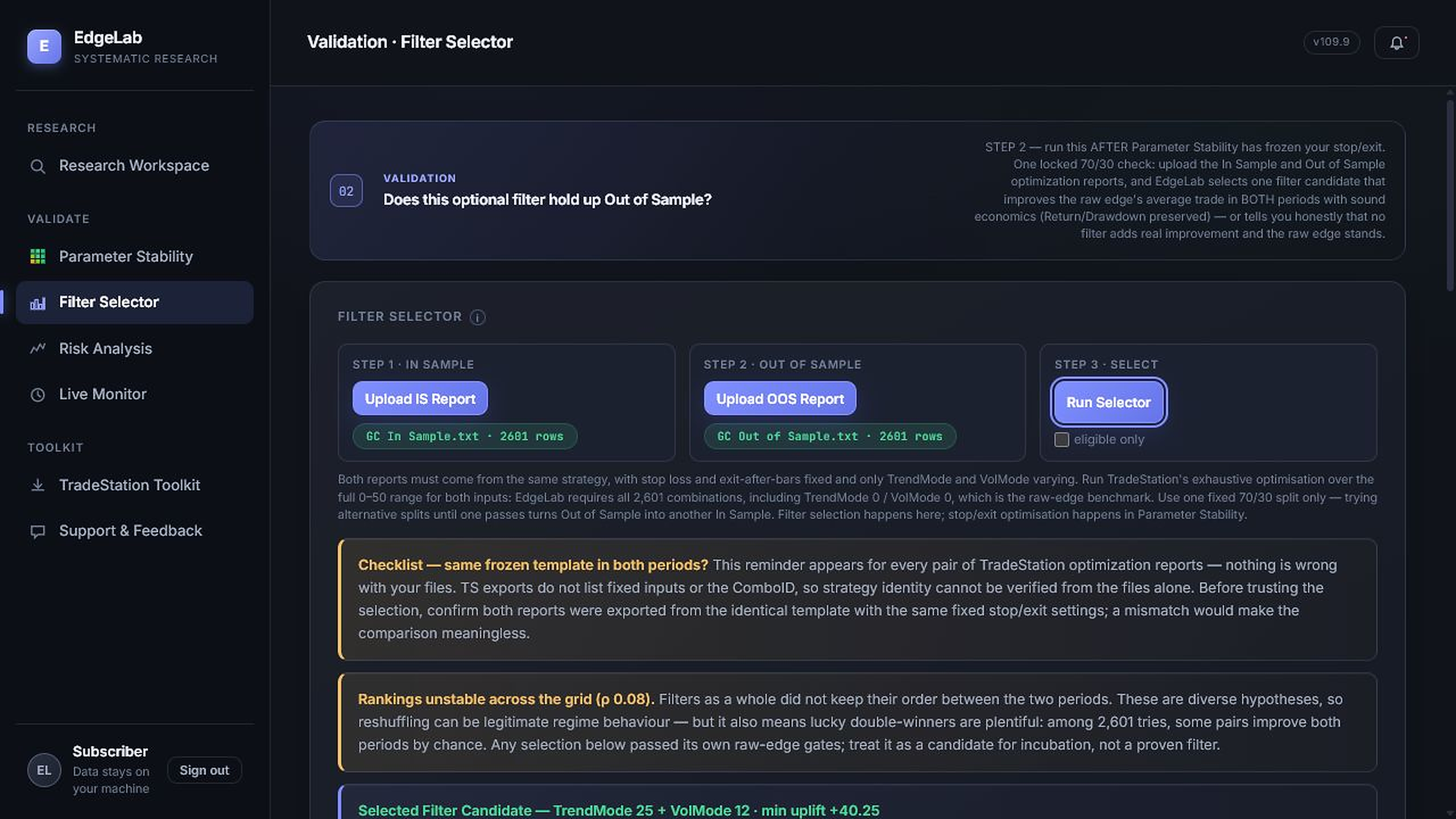
Task: Sign out of the account
Action: pyautogui.click(x=204, y=770)
